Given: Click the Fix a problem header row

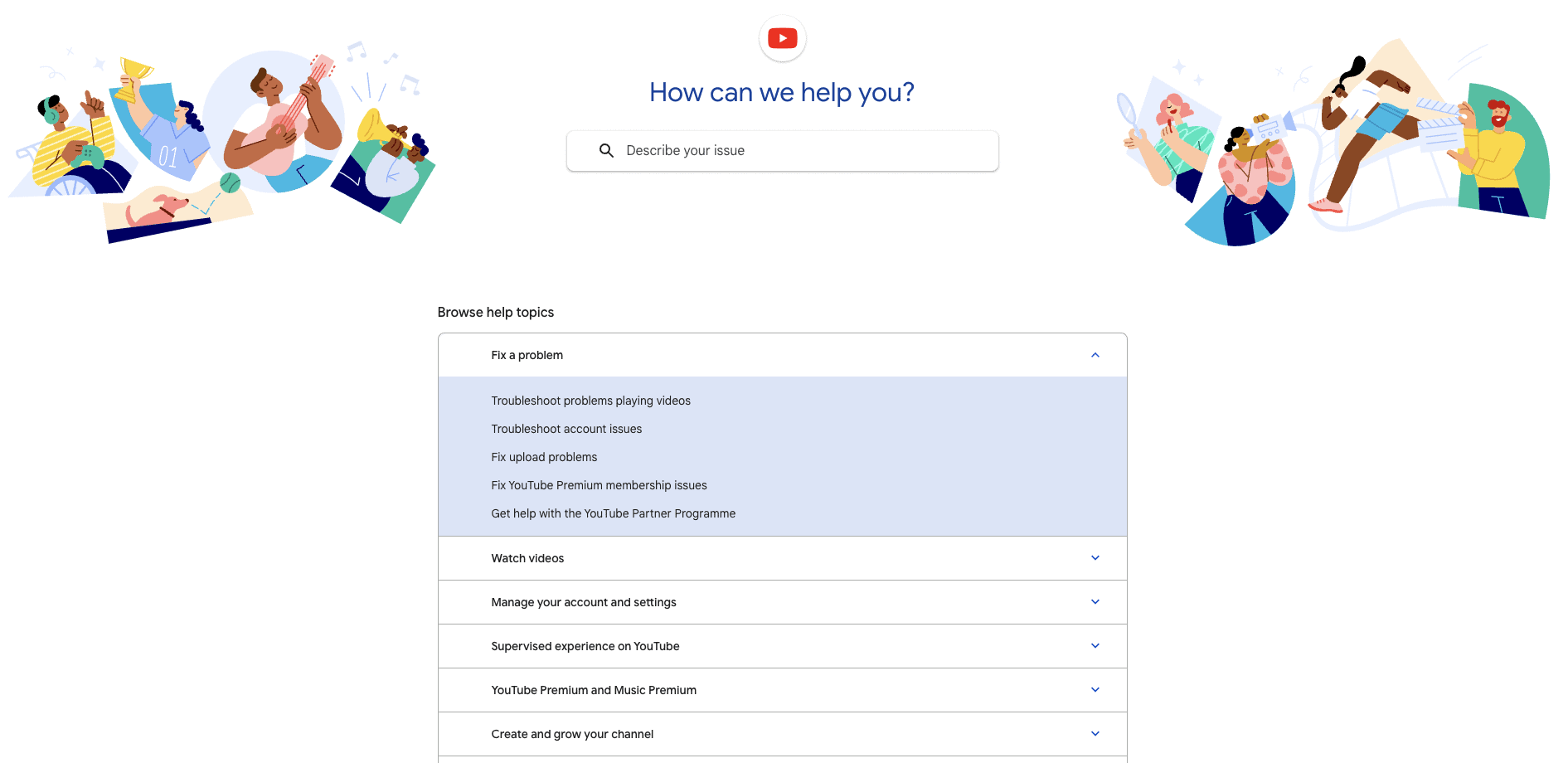Looking at the screenshot, I should click(782, 355).
